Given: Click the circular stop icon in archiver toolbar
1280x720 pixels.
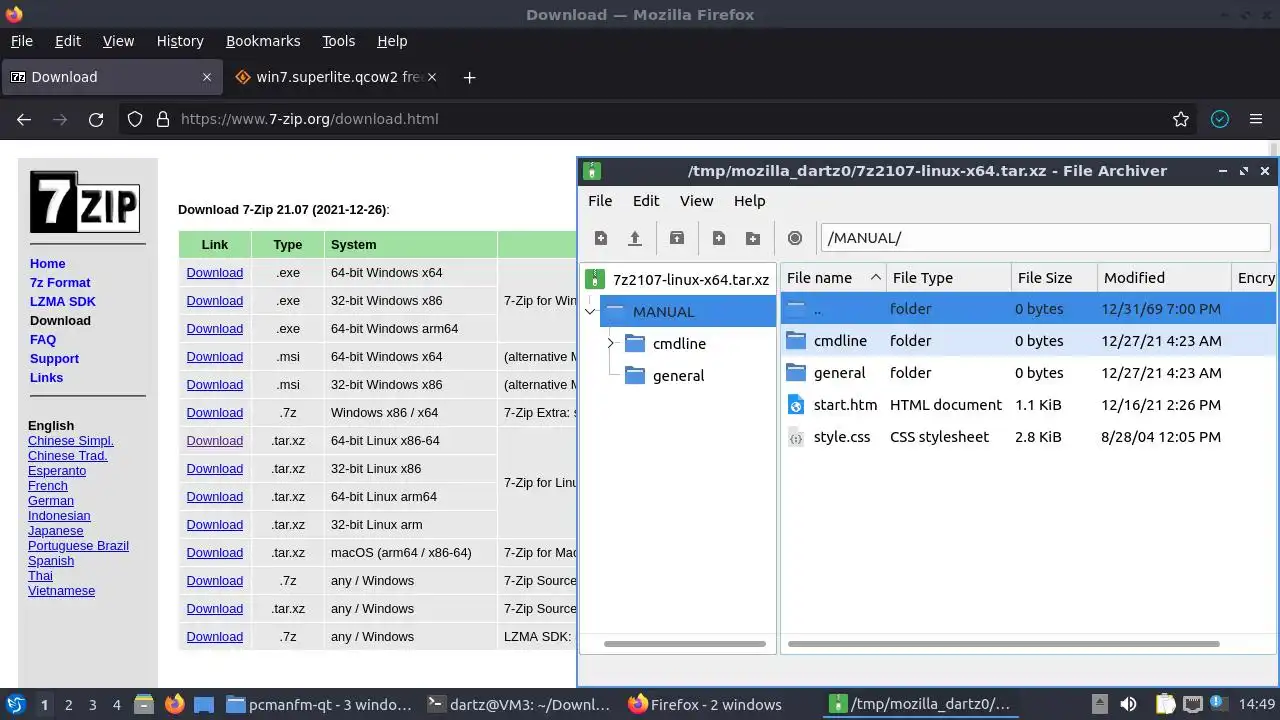Looking at the screenshot, I should (x=795, y=238).
